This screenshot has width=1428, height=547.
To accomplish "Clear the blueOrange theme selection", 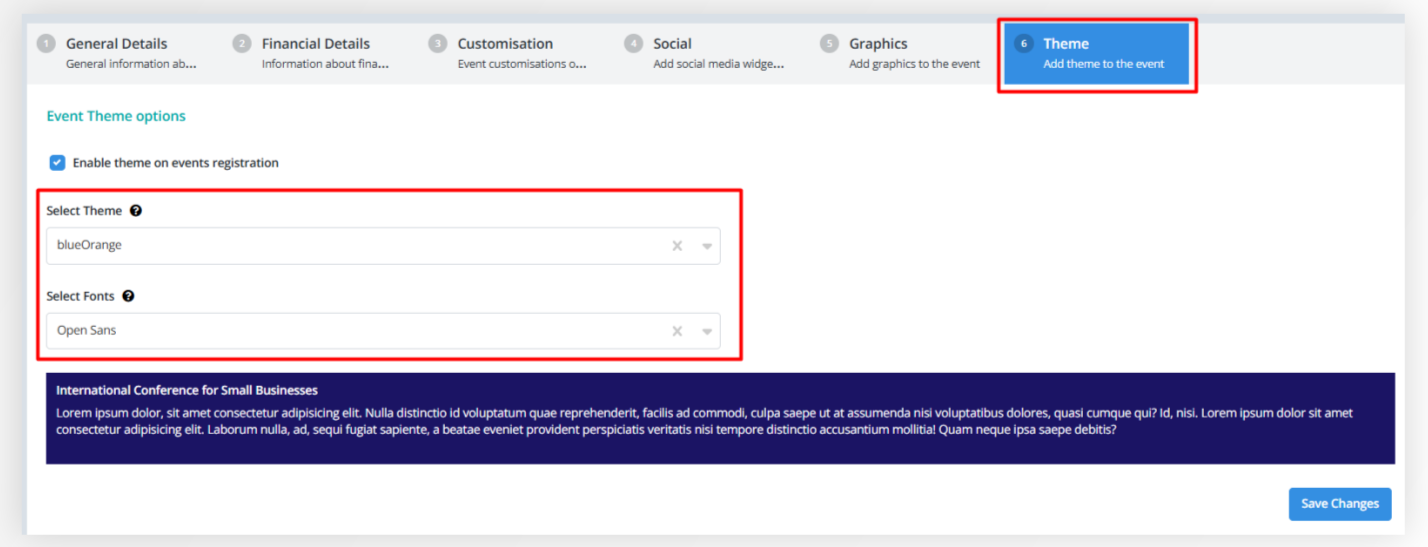I will pyautogui.click(x=677, y=246).
